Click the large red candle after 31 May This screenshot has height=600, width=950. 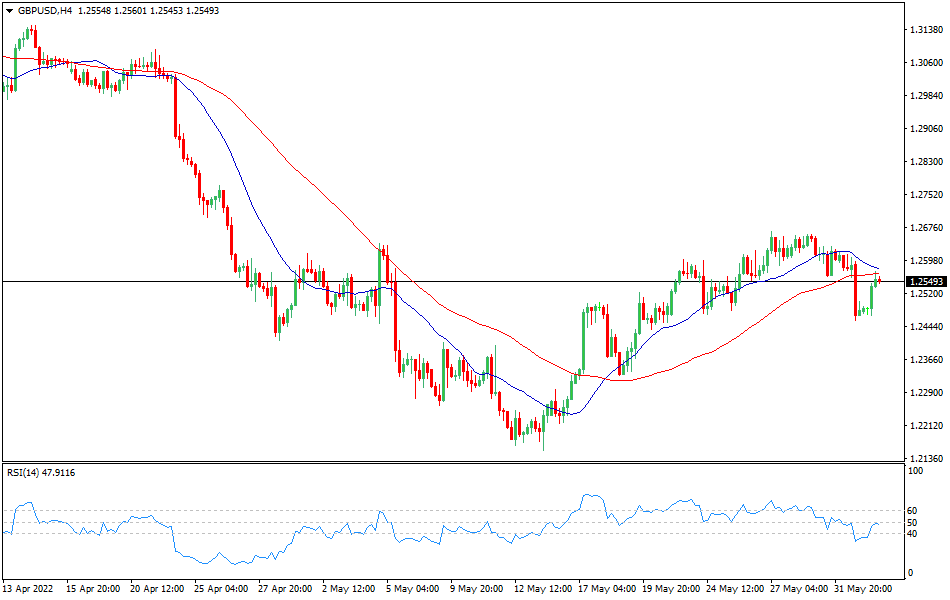pyautogui.click(x=855, y=290)
